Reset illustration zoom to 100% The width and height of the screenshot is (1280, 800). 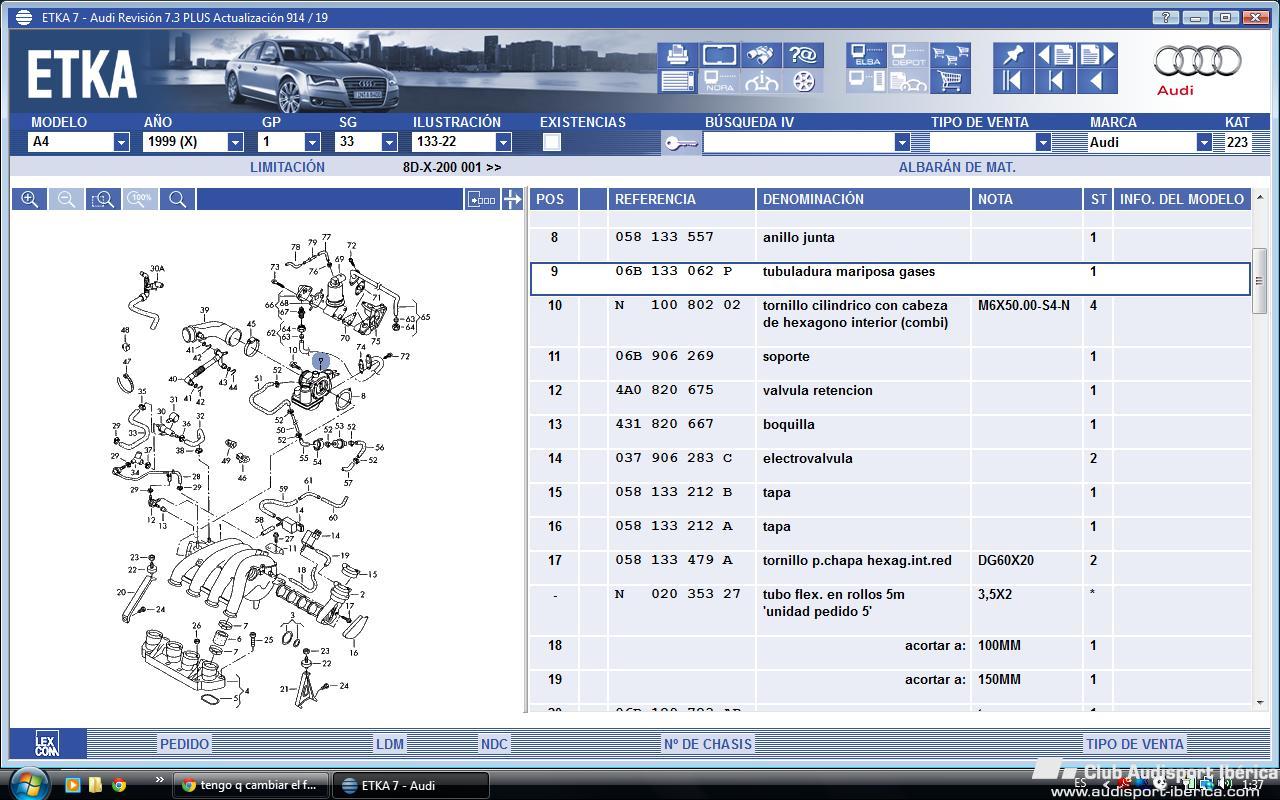(140, 199)
